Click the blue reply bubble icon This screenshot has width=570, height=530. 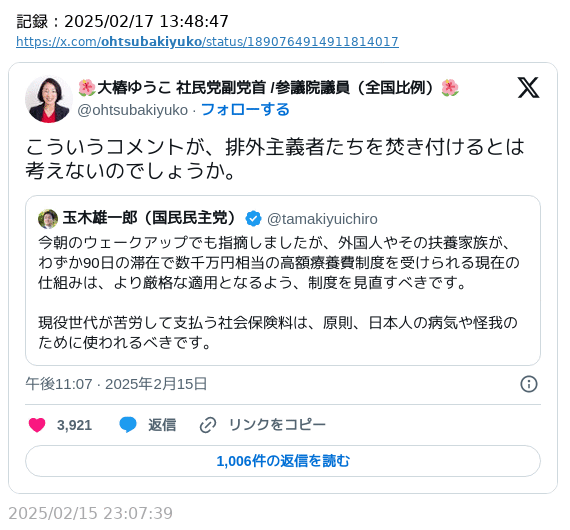(128, 425)
